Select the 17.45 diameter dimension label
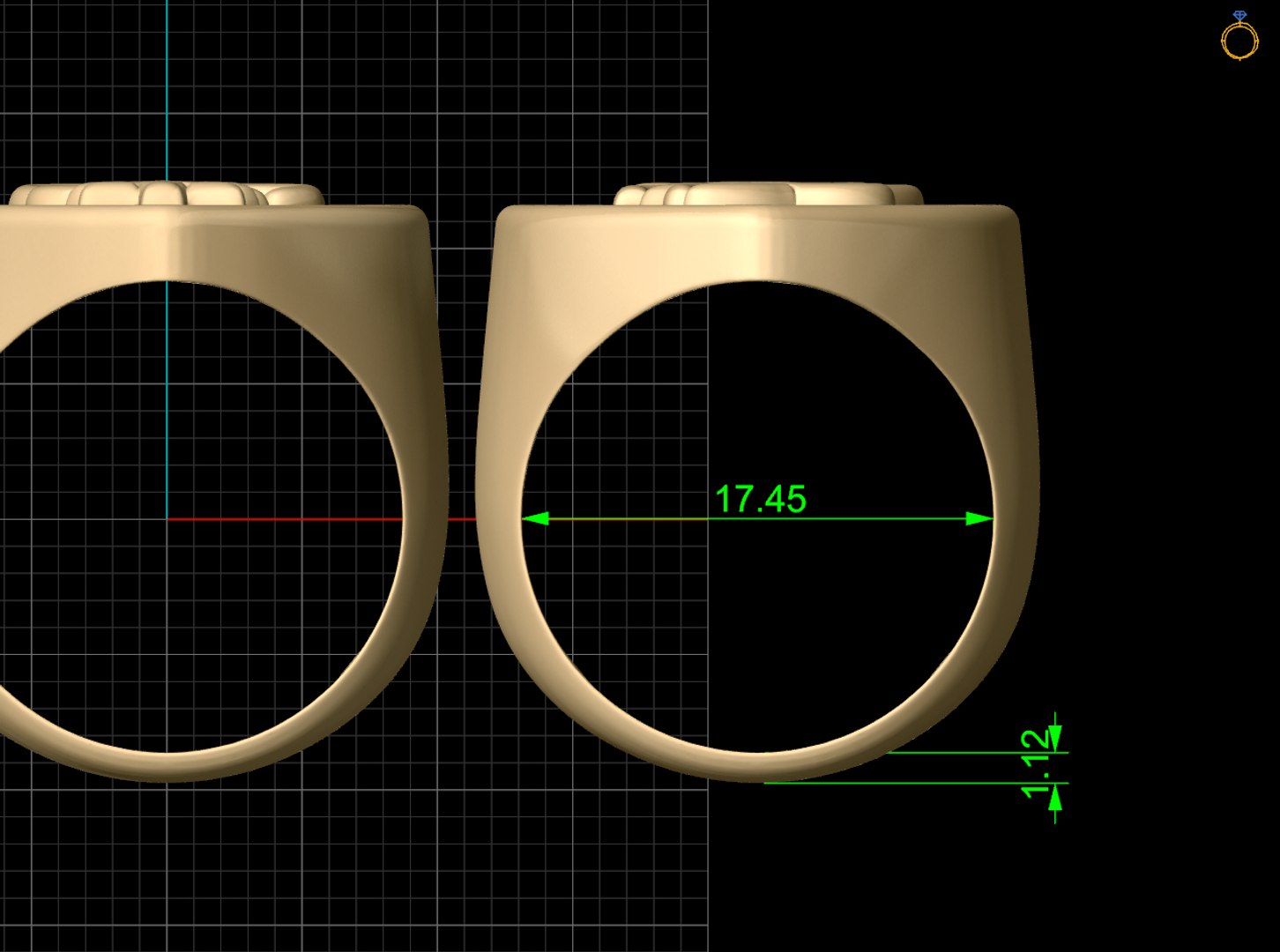This screenshot has height=952, width=1280. pos(761,499)
